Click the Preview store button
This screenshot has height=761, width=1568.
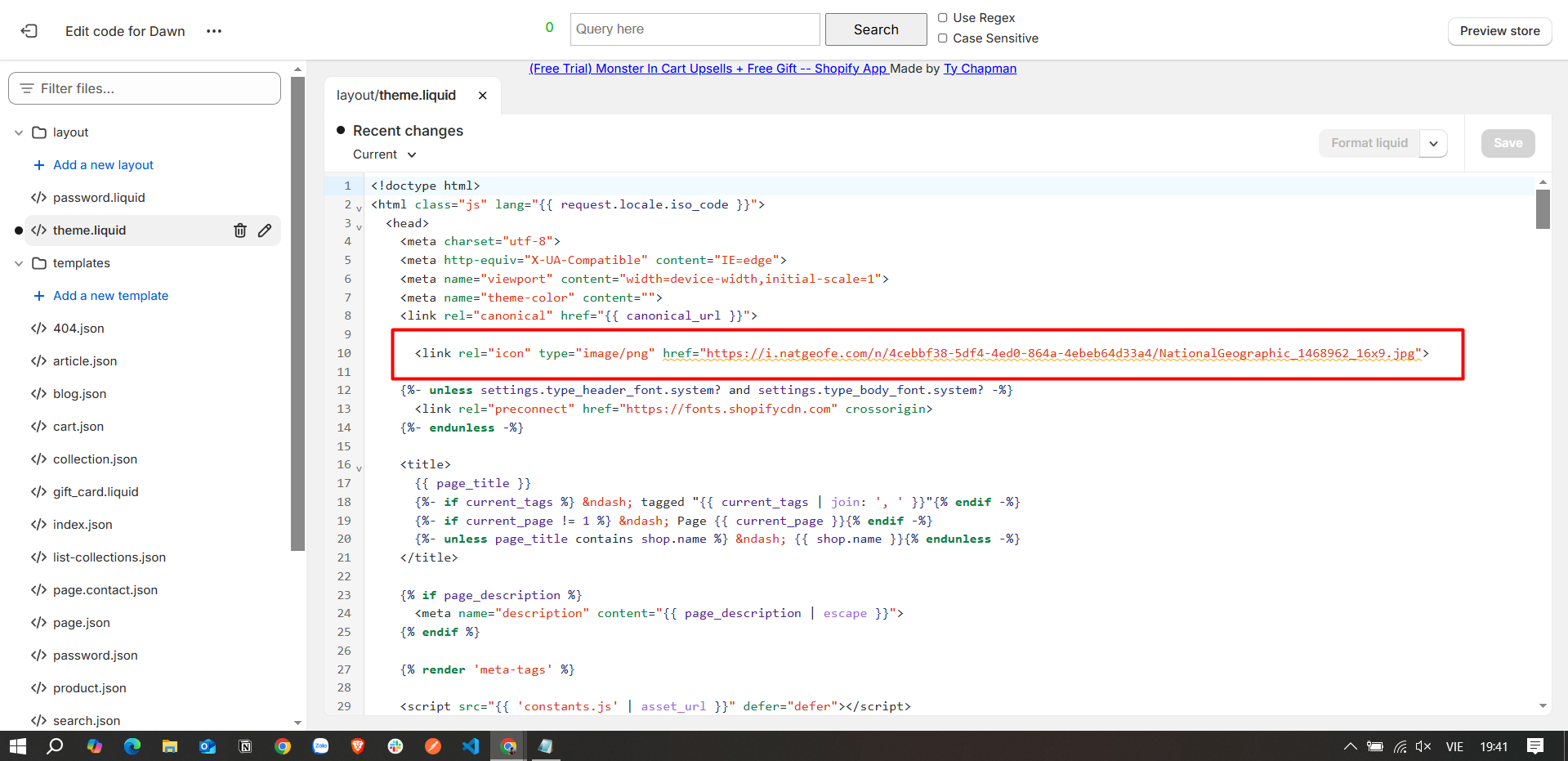pos(1499,31)
